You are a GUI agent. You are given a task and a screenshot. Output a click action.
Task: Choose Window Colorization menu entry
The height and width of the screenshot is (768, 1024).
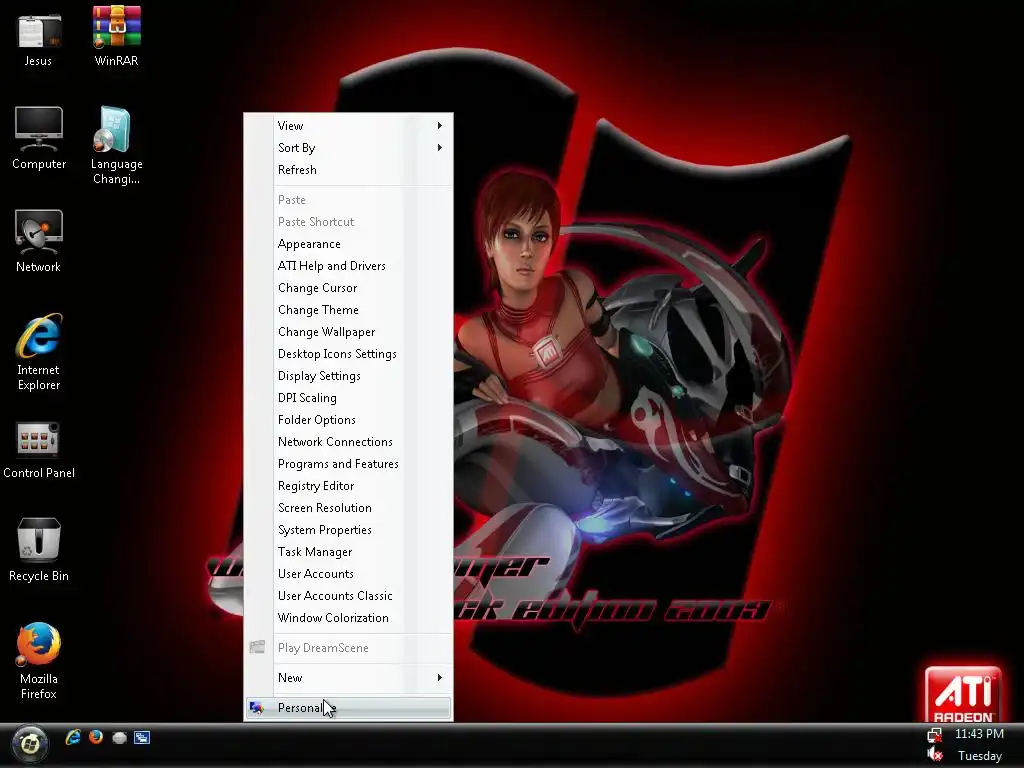pos(333,618)
